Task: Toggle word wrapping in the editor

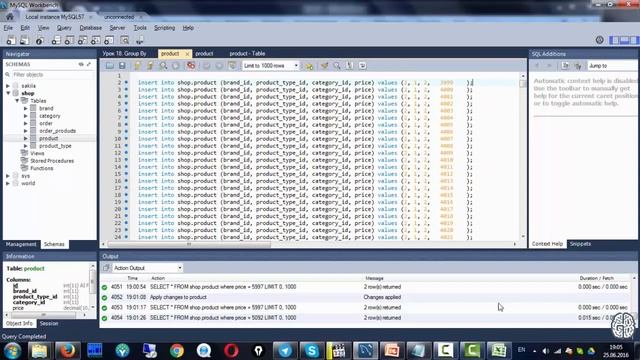Action: pos(362,66)
